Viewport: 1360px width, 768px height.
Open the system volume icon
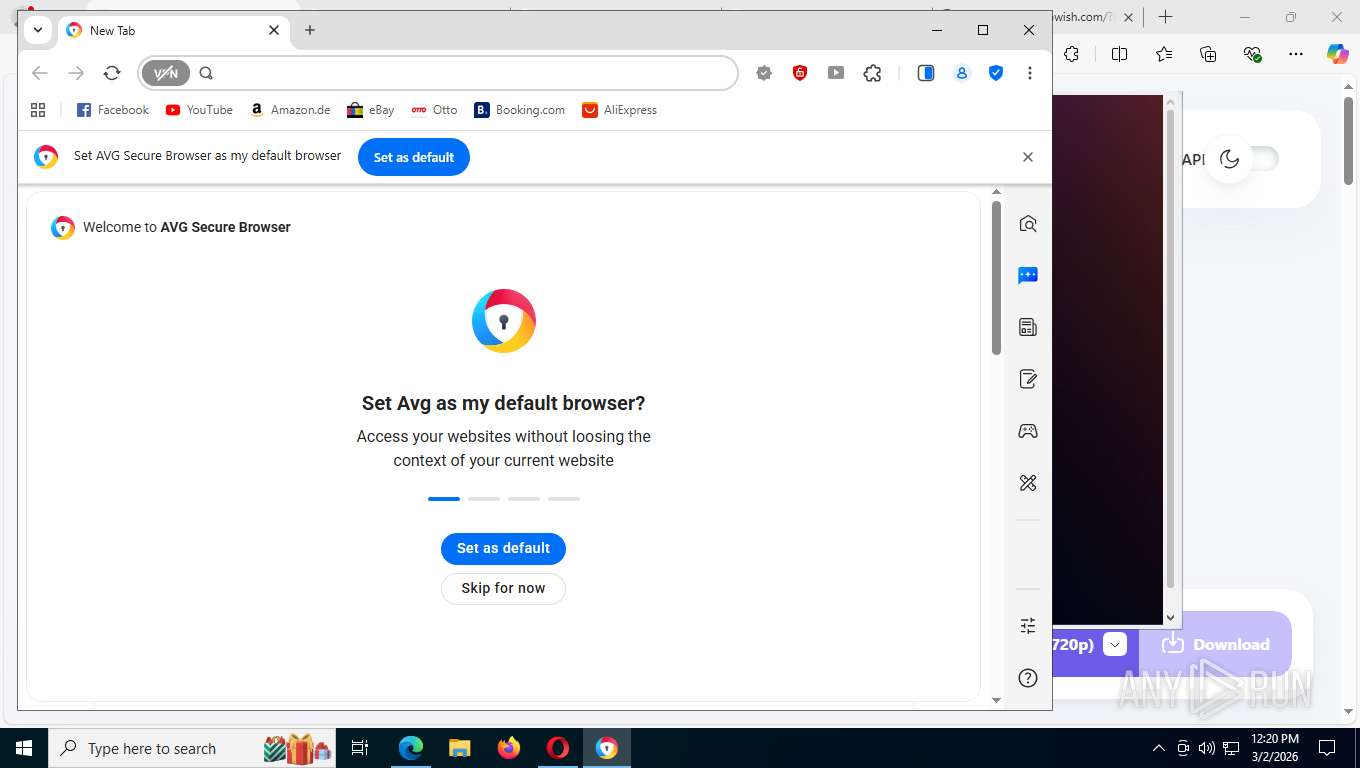coord(1207,748)
